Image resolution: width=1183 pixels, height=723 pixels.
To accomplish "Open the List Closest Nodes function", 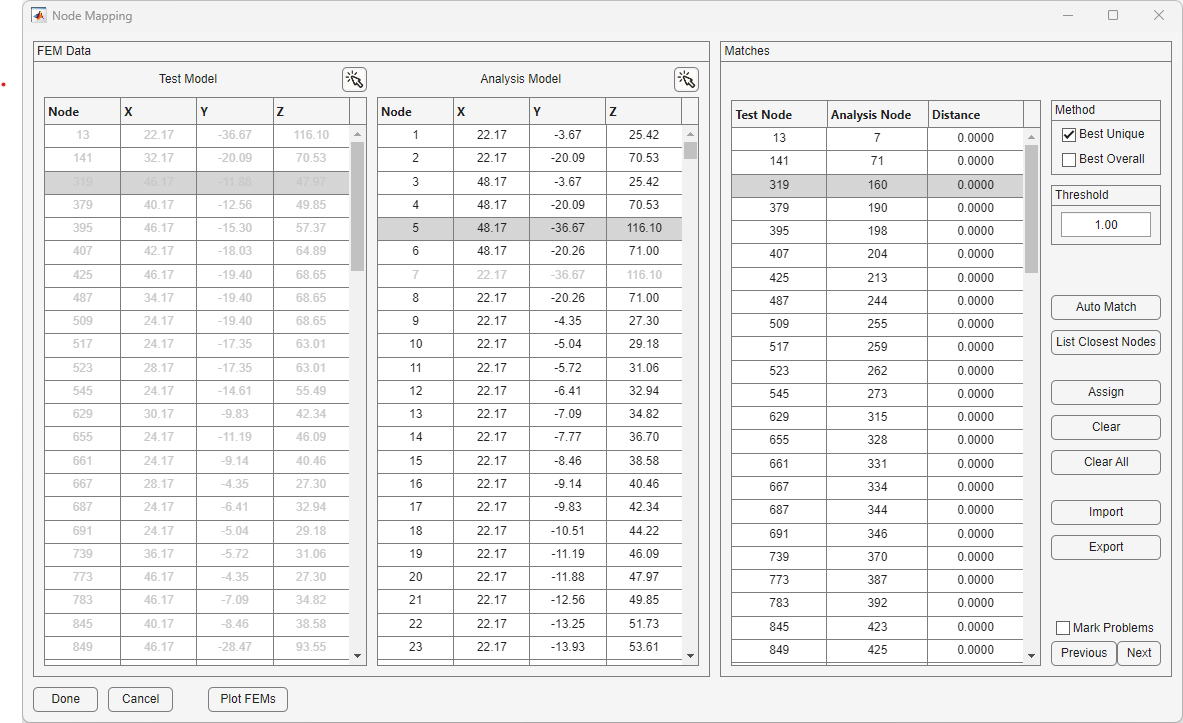I will pos(1105,342).
